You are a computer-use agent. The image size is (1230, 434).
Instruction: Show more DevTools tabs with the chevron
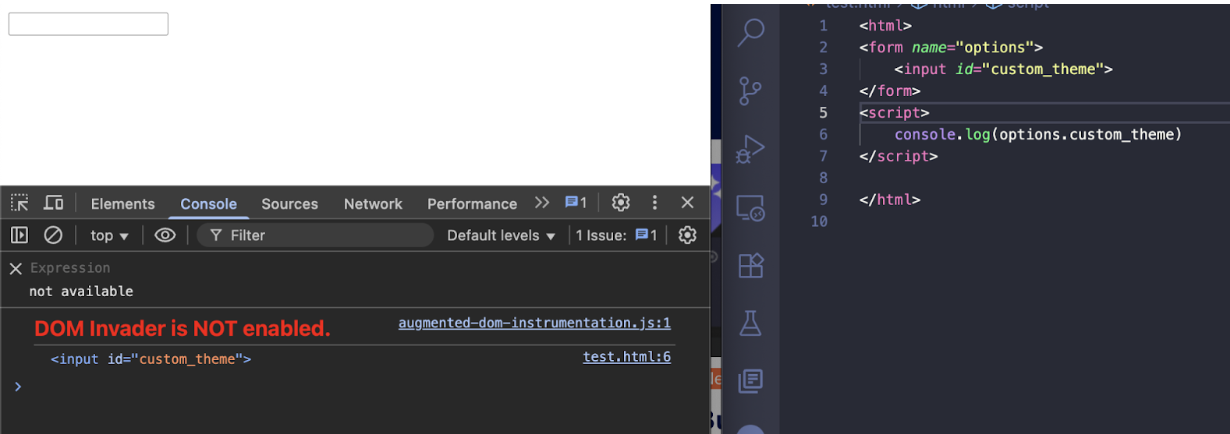pyautogui.click(x=542, y=203)
